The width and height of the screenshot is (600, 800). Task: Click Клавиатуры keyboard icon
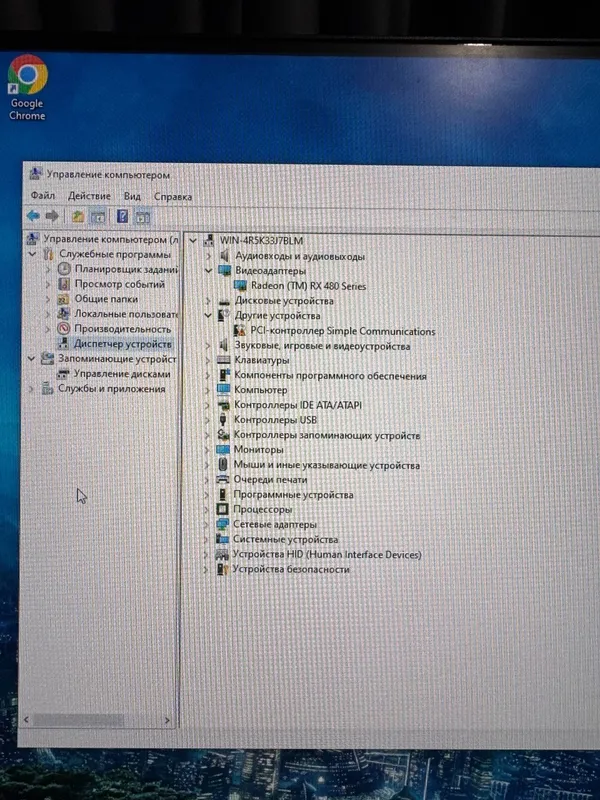coord(223,360)
